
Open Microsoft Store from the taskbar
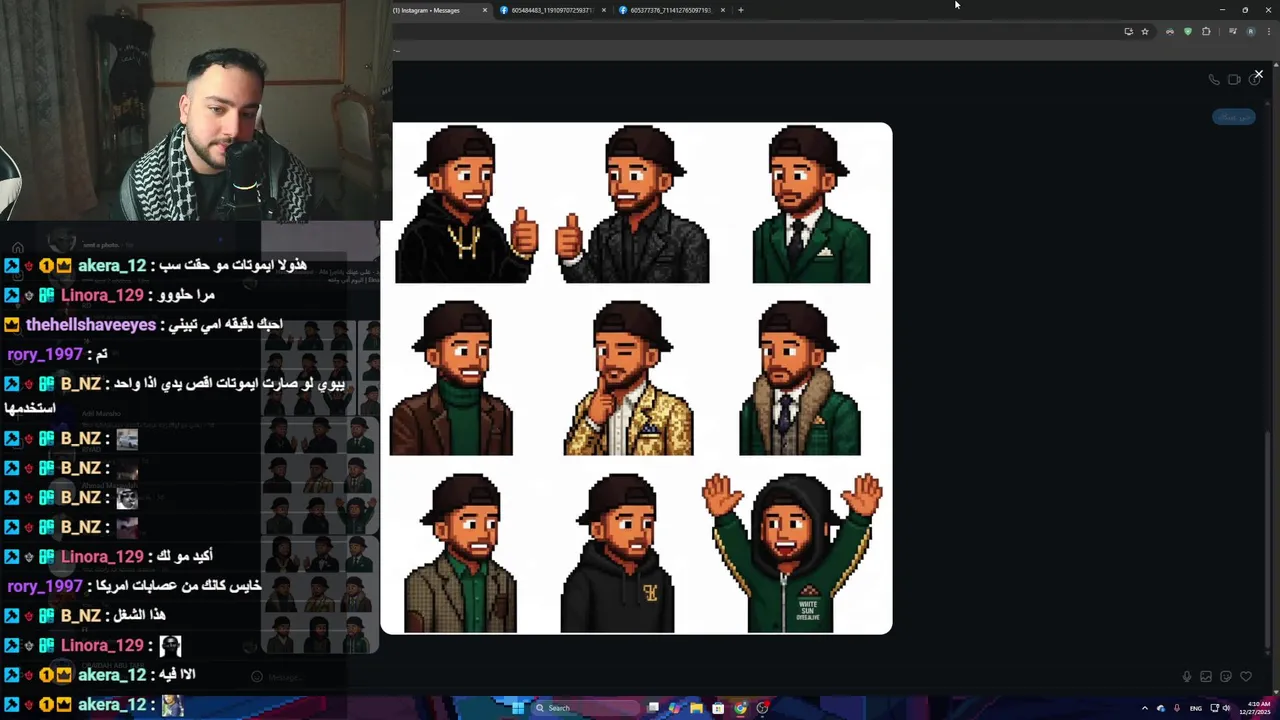click(718, 708)
